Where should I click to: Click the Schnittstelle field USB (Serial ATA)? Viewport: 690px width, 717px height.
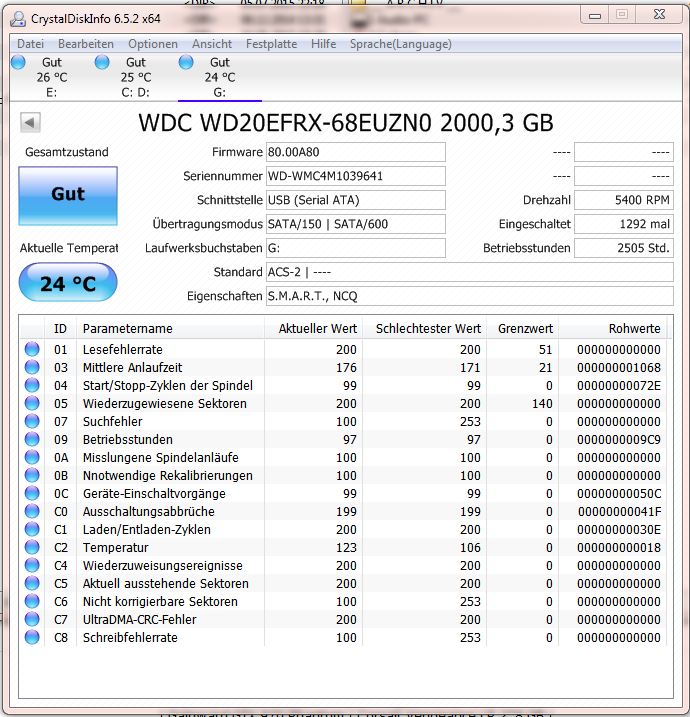(x=356, y=200)
